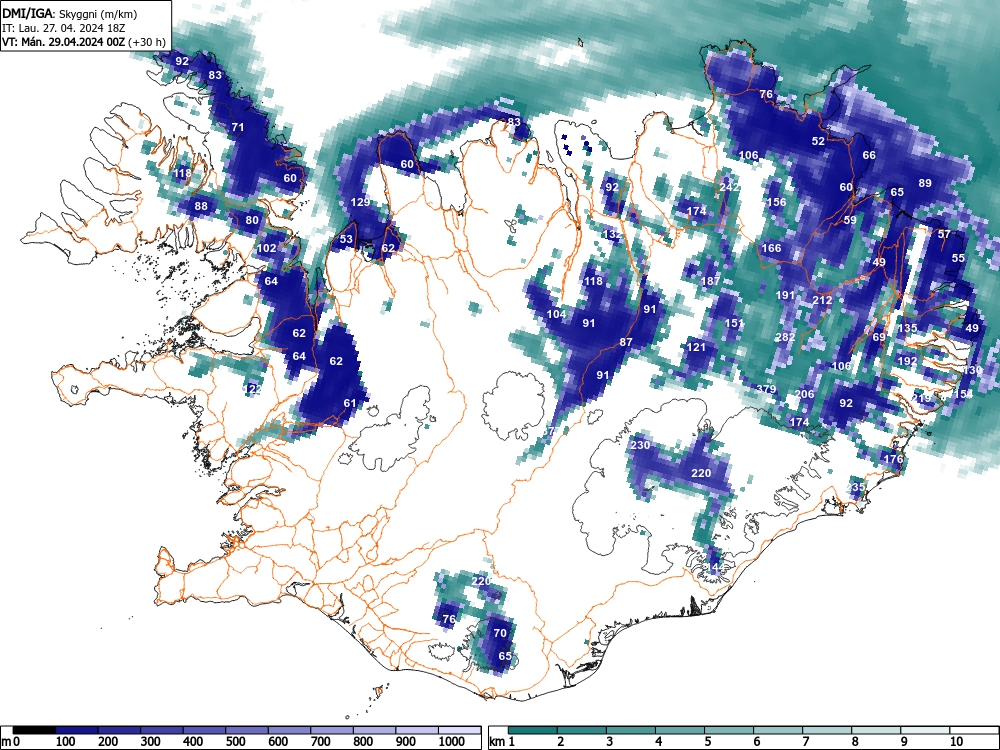Select the map value 156
Screen dimensions: 1000x750
(x=776, y=202)
